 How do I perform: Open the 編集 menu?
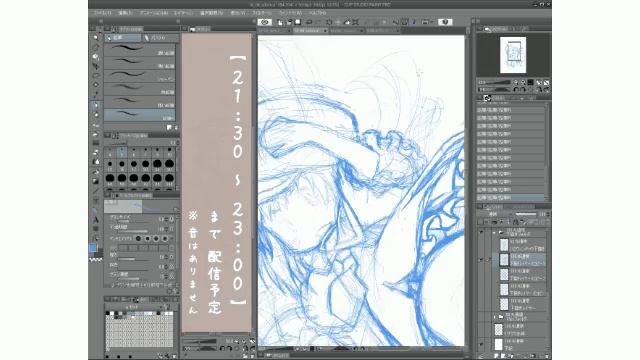(125, 13)
